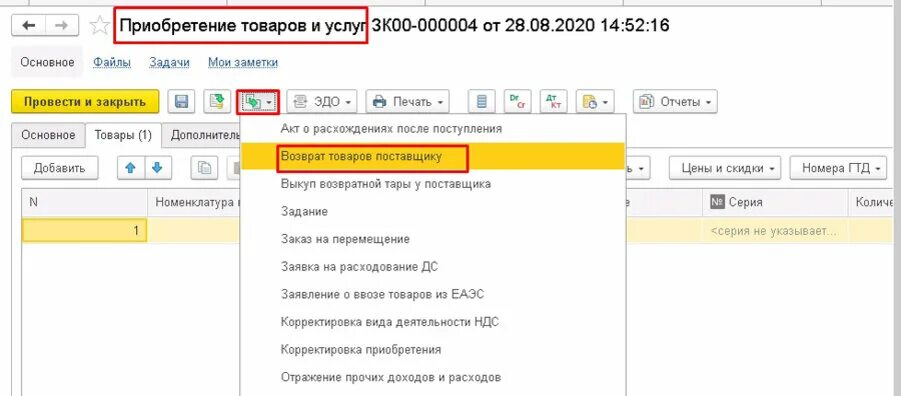Open the document structure list icon
Screen dimensions: 901x396
click(x=482, y=102)
